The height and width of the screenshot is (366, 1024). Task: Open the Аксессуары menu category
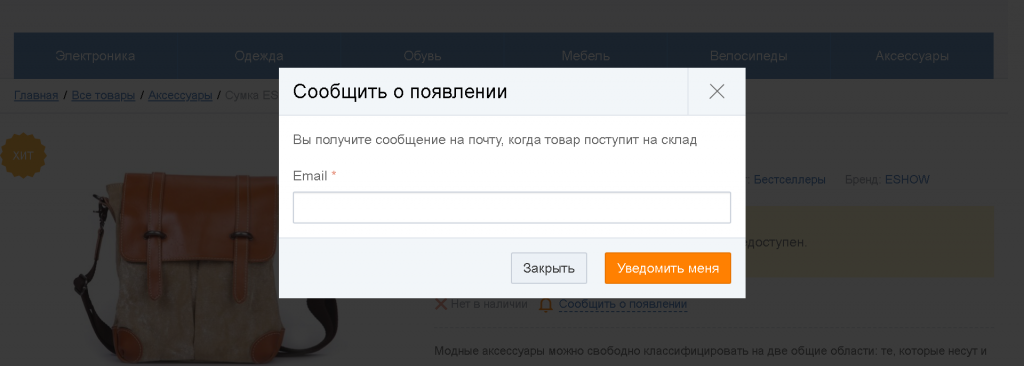(x=912, y=56)
